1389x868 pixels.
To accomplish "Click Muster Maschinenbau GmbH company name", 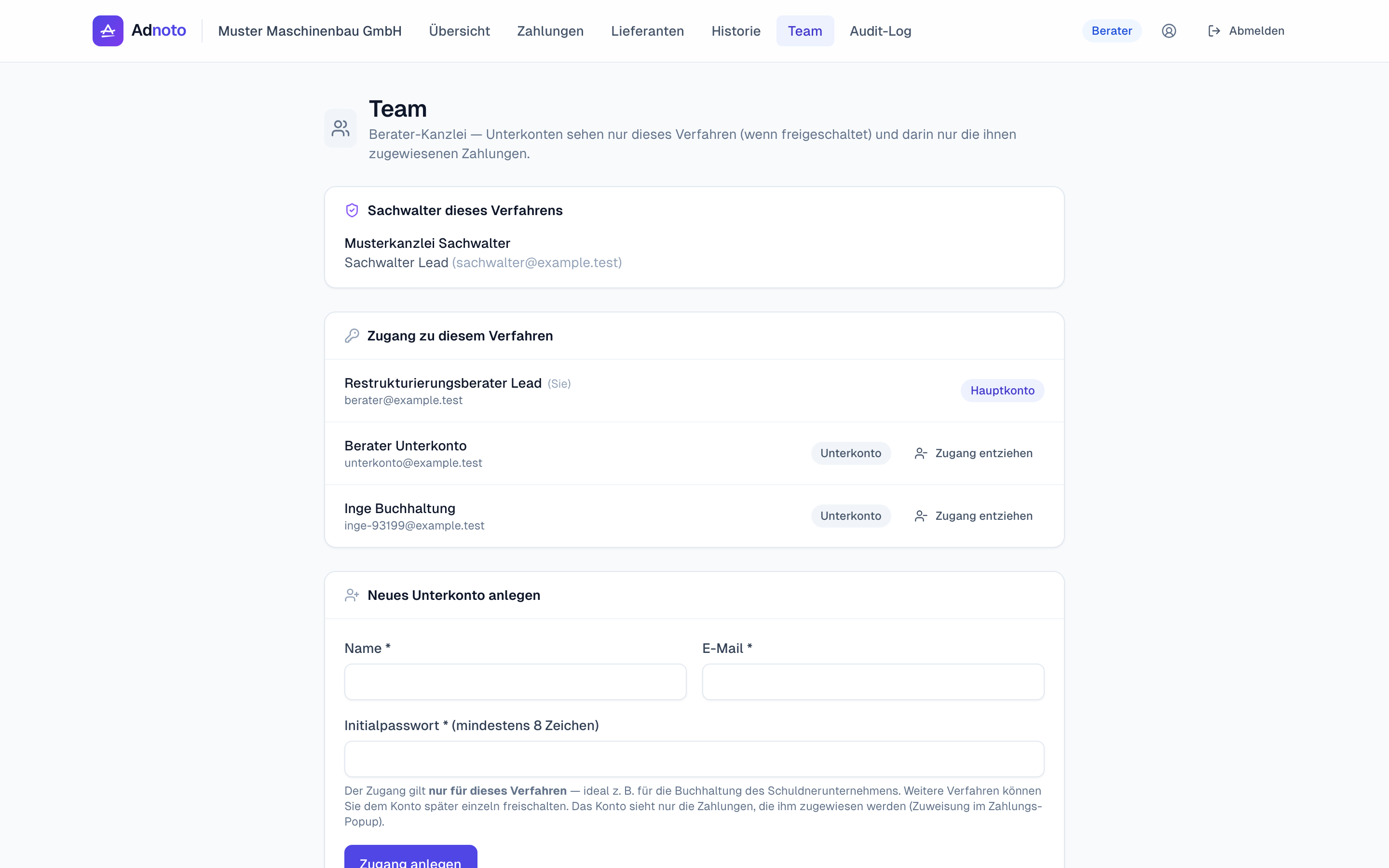I will pos(310,31).
